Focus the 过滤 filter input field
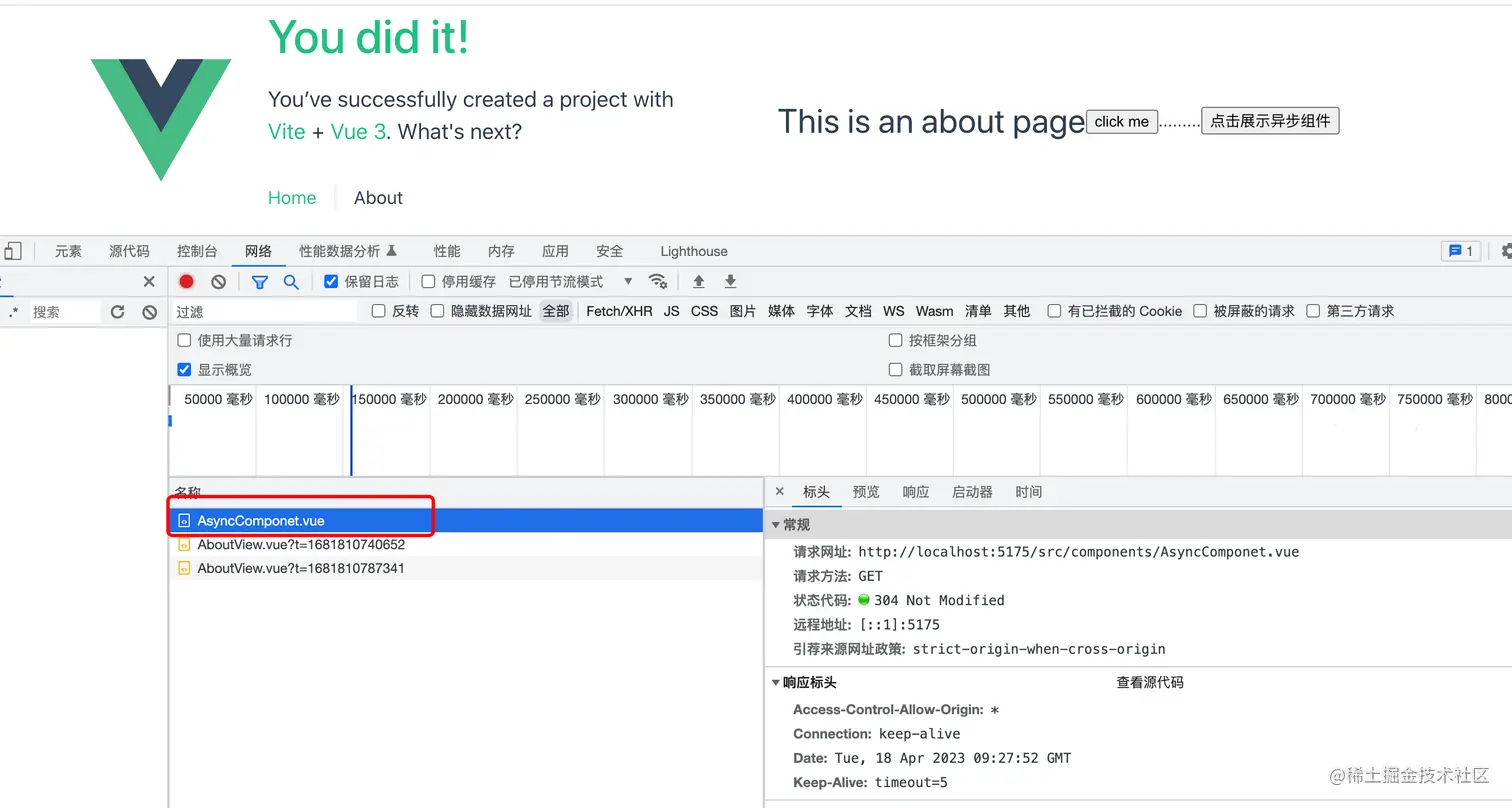1512x808 pixels. pos(264,312)
